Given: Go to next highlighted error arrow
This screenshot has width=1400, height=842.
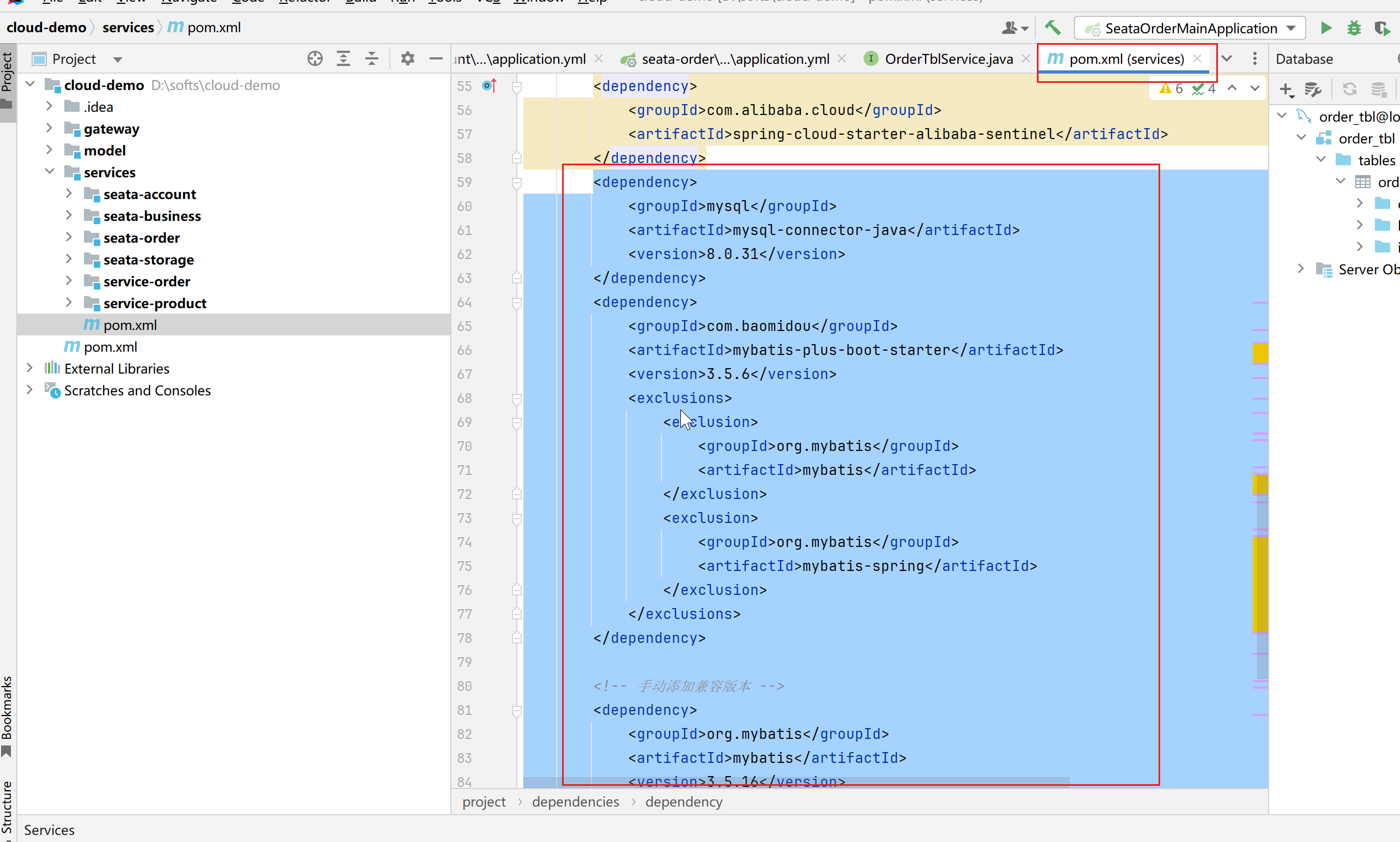Looking at the screenshot, I should coord(1255,88).
